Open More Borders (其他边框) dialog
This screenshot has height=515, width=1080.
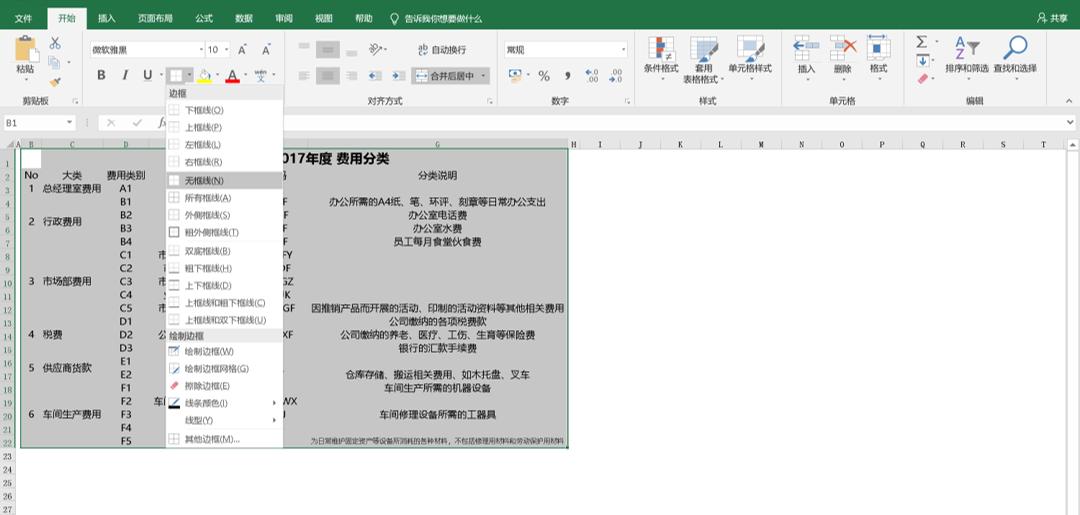[x=225, y=439]
